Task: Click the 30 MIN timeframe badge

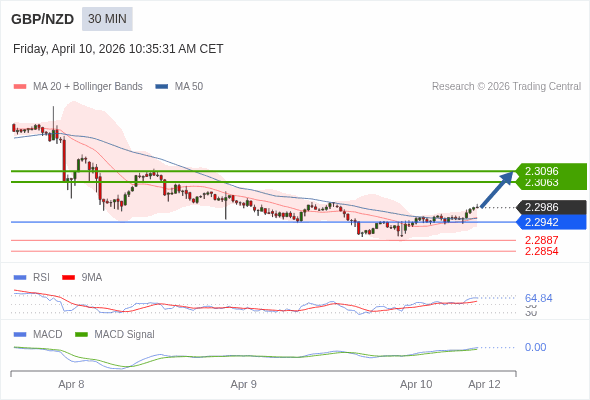Action: click(107, 19)
